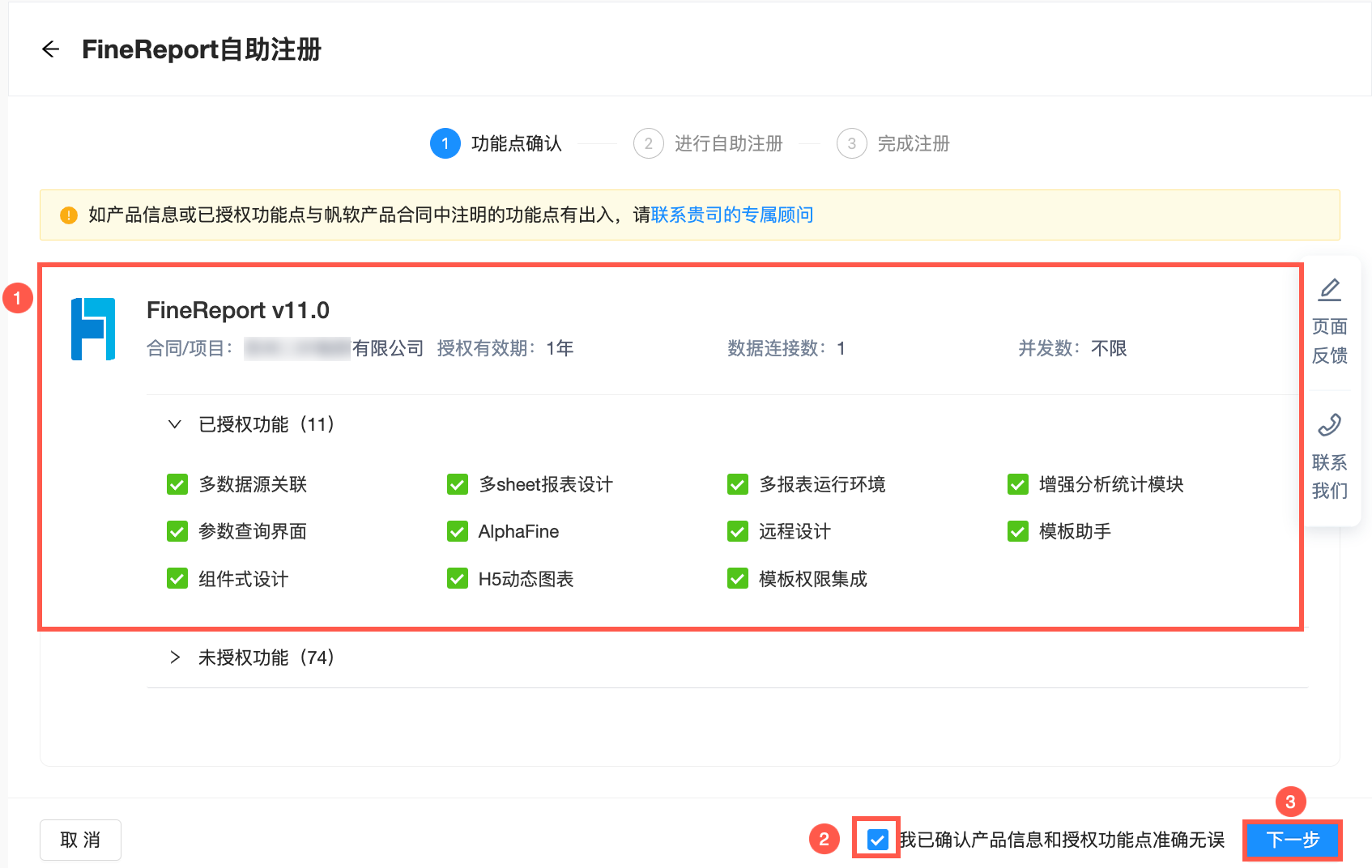Collapse the 已授权功能 (11) section
The height and width of the screenshot is (868, 1372).
[174, 424]
